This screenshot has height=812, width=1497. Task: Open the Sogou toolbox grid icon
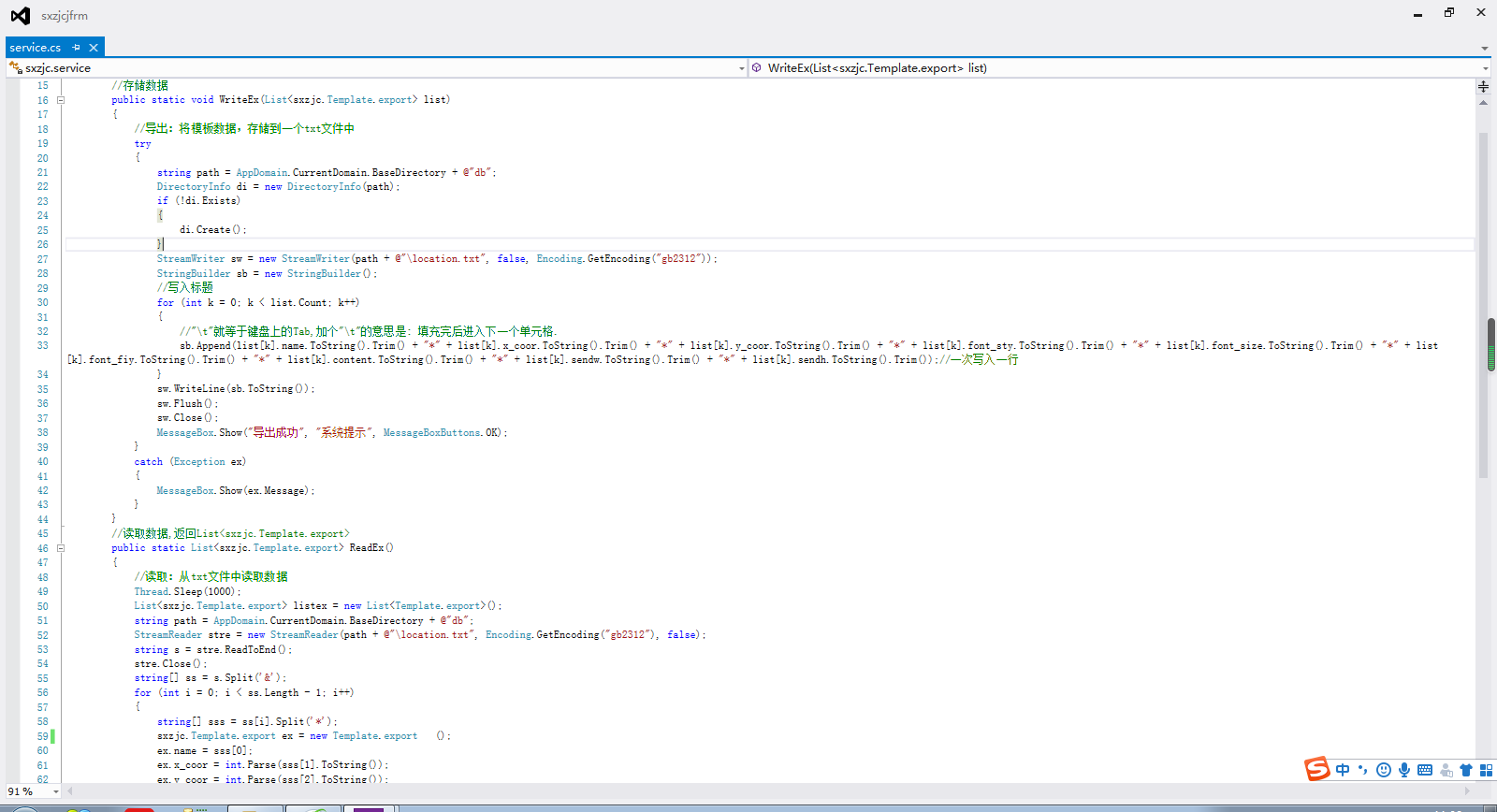(1486, 770)
